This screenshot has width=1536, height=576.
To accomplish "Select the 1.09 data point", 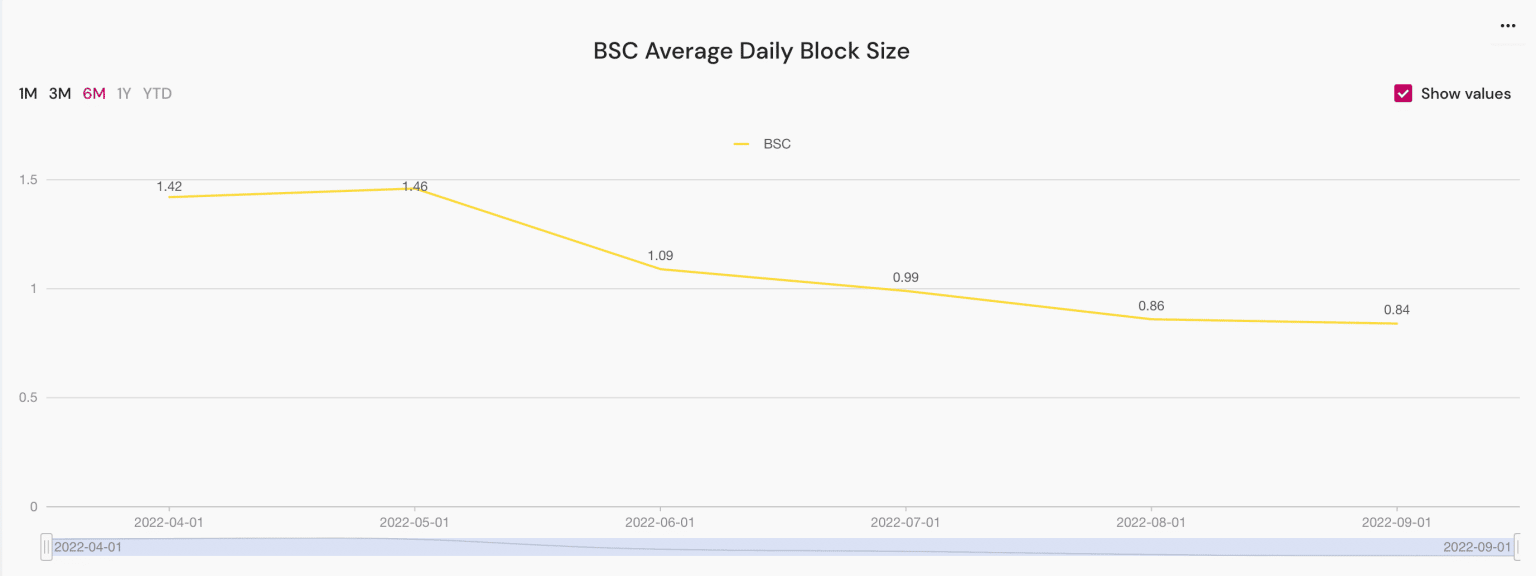I will pos(660,269).
